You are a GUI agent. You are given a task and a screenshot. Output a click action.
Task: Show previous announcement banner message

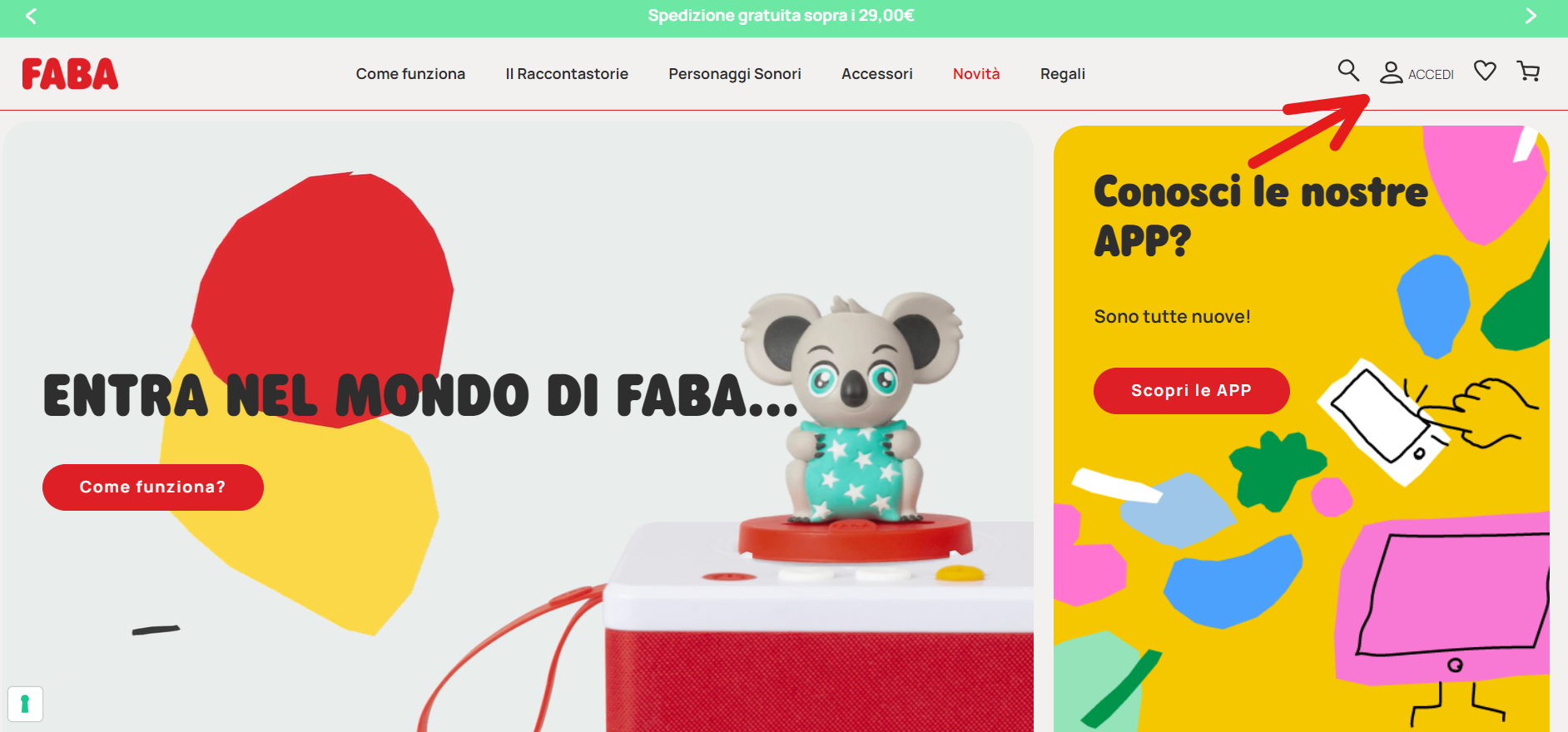click(x=31, y=16)
